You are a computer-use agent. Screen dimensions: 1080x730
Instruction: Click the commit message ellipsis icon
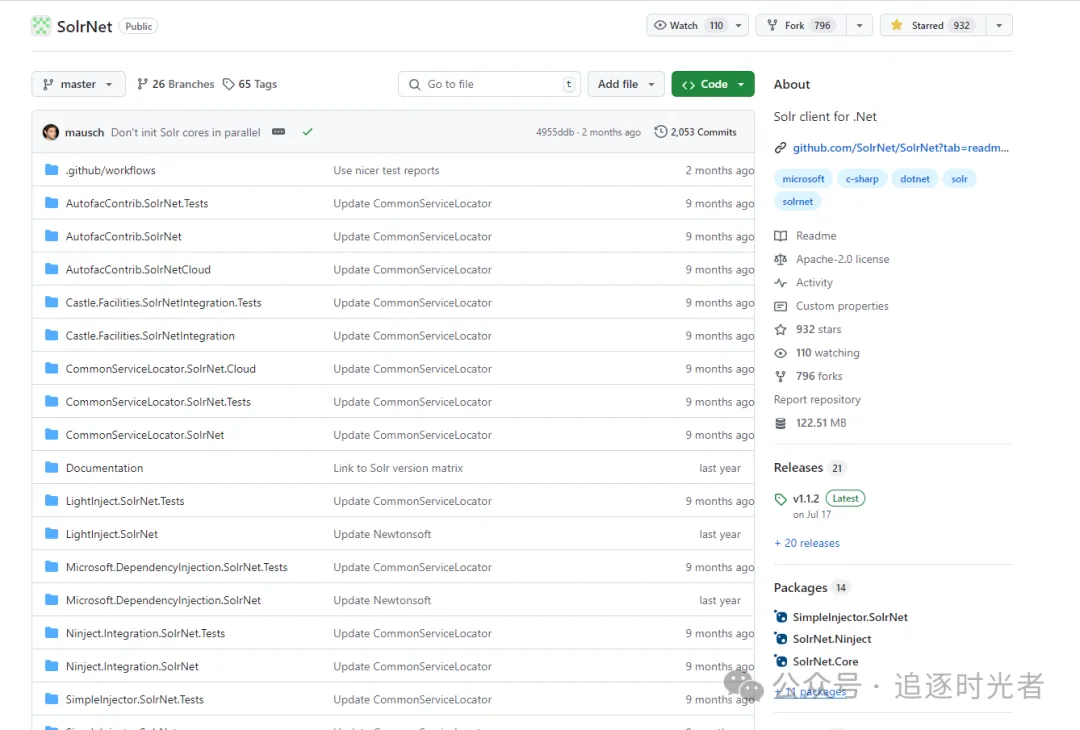[x=279, y=132]
